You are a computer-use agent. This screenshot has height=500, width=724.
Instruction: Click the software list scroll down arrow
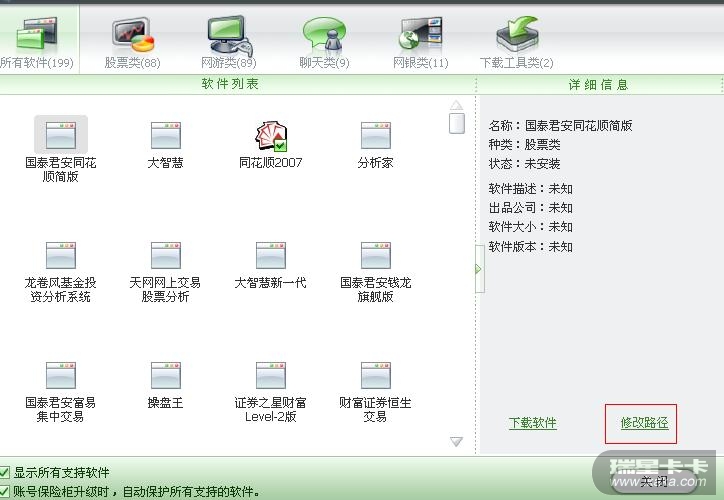[456, 441]
